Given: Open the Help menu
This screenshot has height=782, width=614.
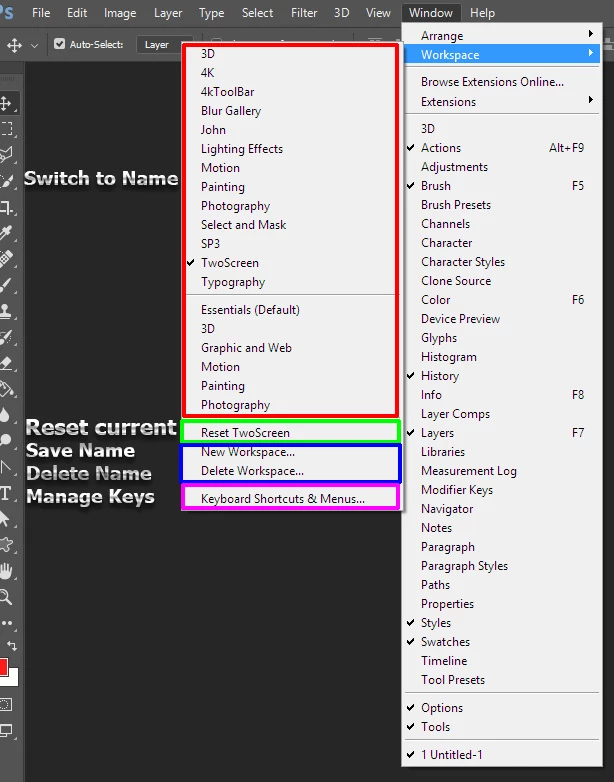Looking at the screenshot, I should (482, 12).
